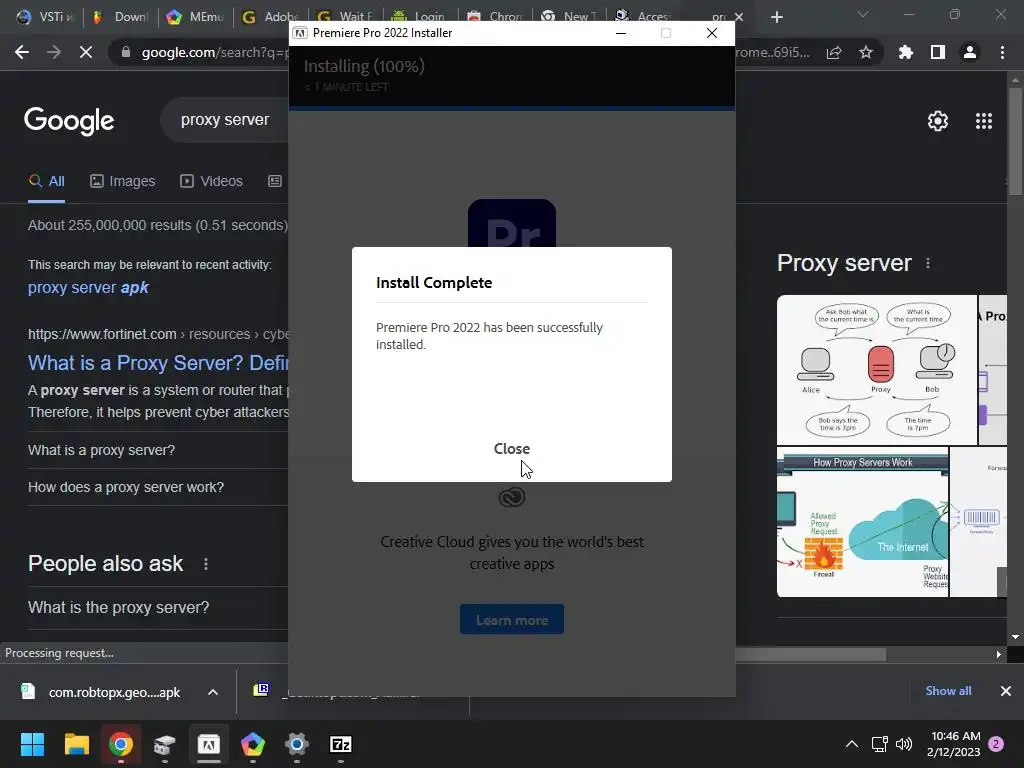Click the Creative Cloud logo icon

click(511, 498)
